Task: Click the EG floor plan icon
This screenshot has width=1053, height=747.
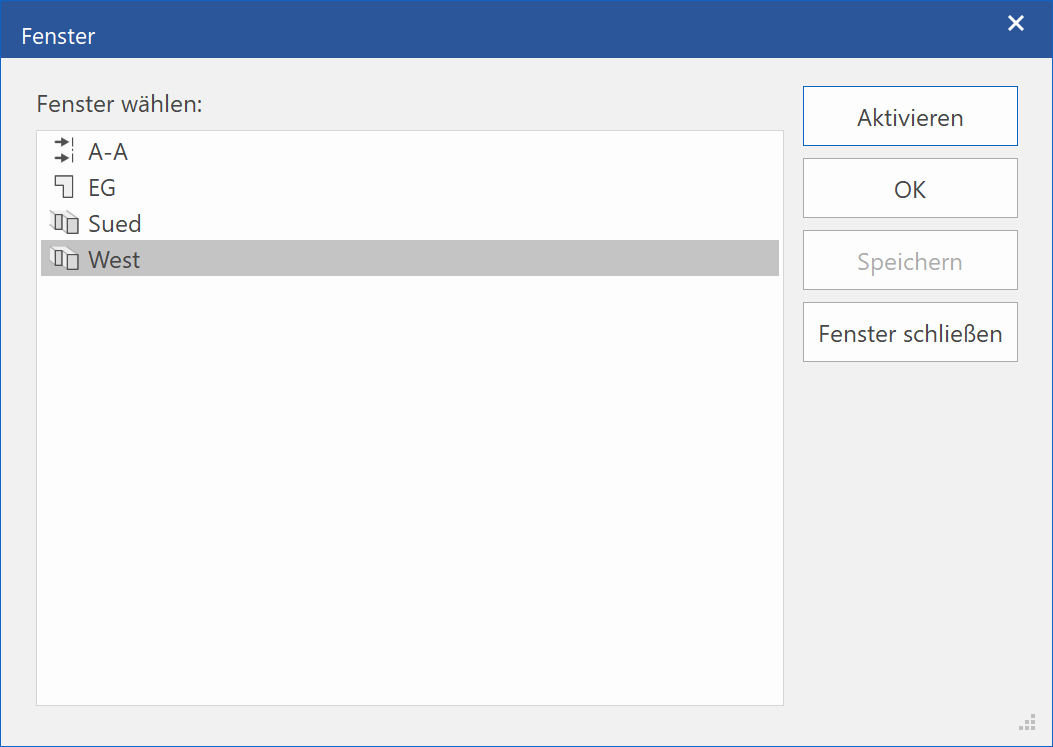Action: point(64,187)
